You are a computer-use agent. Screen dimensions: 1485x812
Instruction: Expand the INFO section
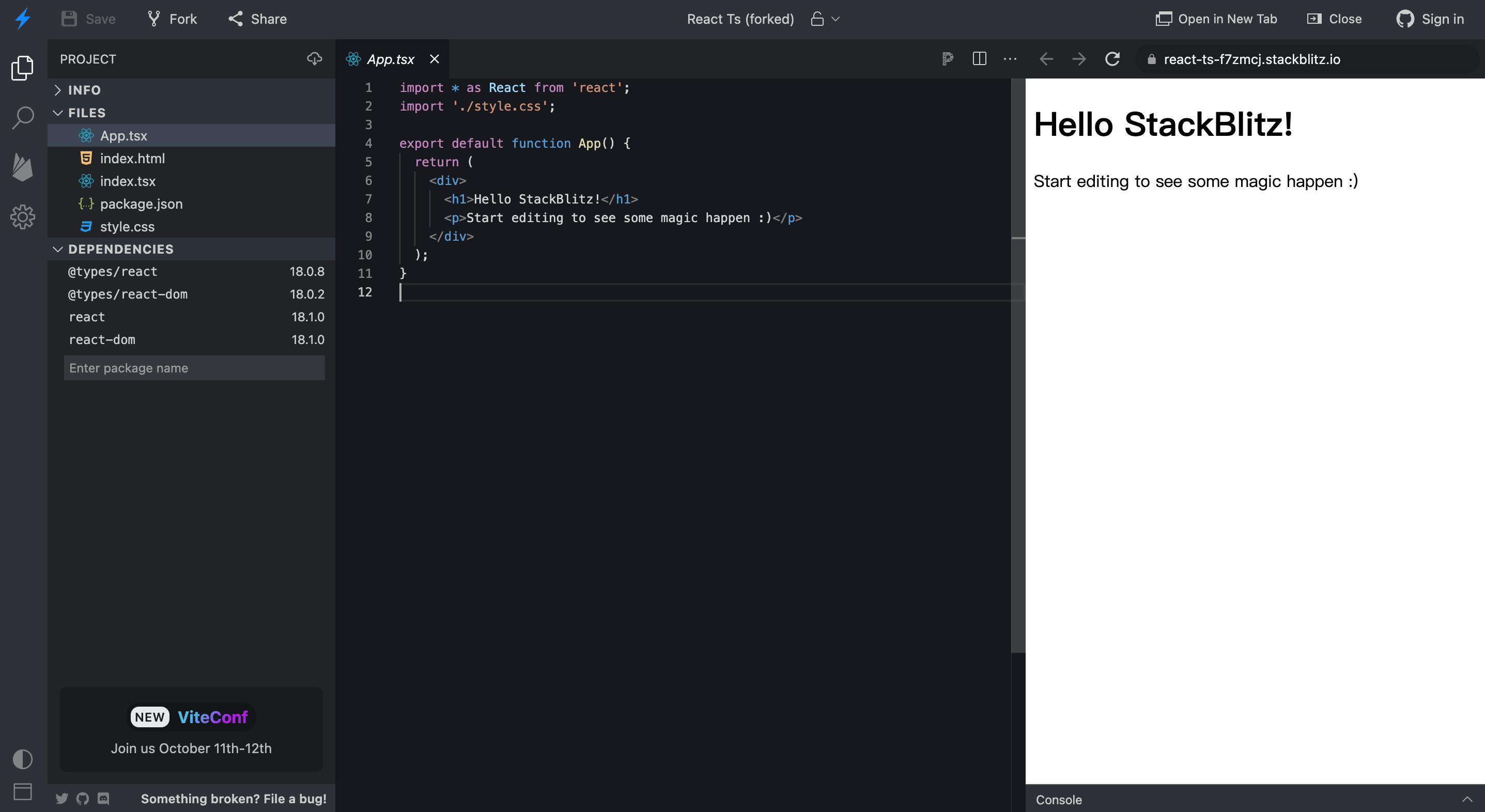[x=84, y=90]
